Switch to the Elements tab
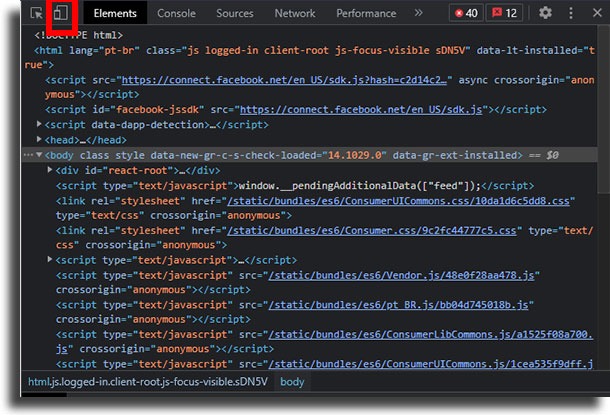The width and height of the screenshot is (610, 415). point(115,13)
